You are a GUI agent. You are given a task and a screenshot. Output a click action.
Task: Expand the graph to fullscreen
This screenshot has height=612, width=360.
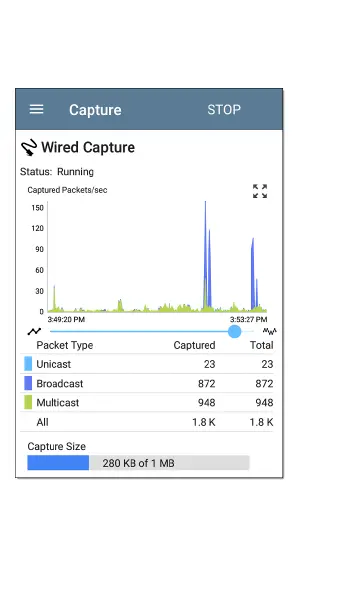[260, 191]
